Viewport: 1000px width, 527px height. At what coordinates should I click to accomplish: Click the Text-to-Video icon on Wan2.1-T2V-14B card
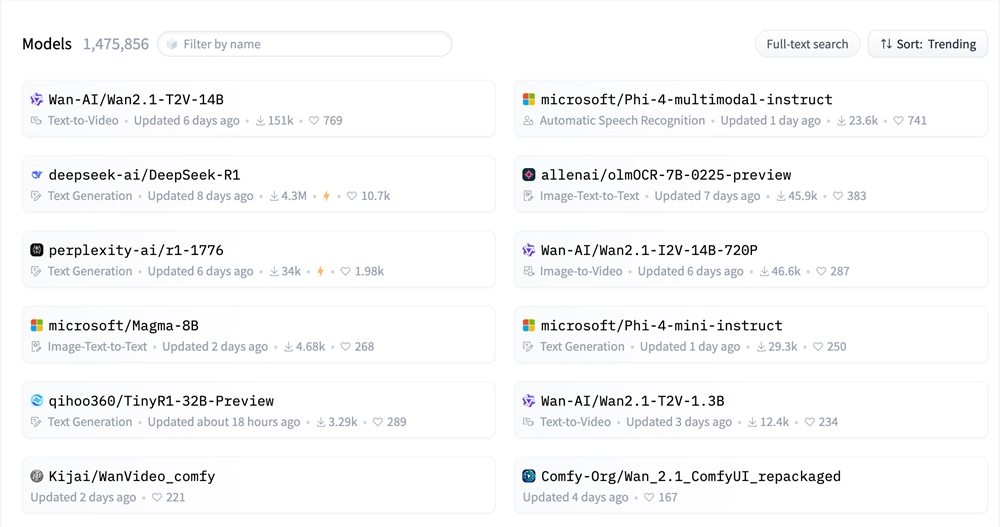coord(36,121)
